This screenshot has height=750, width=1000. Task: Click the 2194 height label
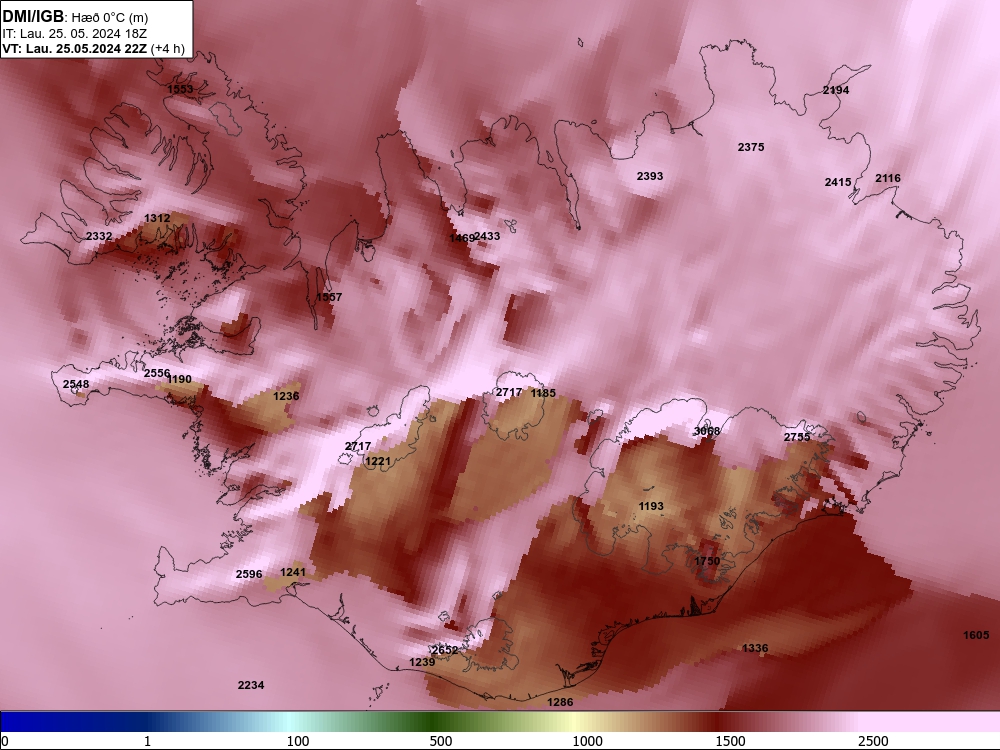835,91
